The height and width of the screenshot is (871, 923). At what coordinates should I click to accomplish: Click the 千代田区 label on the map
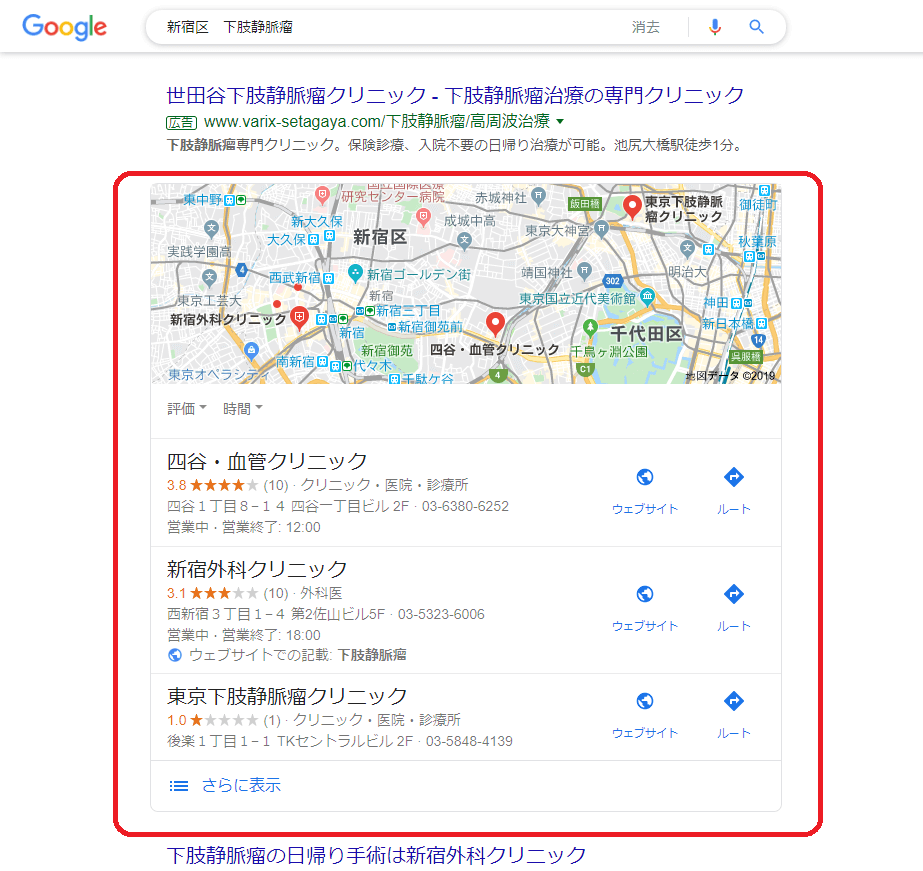point(646,334)
